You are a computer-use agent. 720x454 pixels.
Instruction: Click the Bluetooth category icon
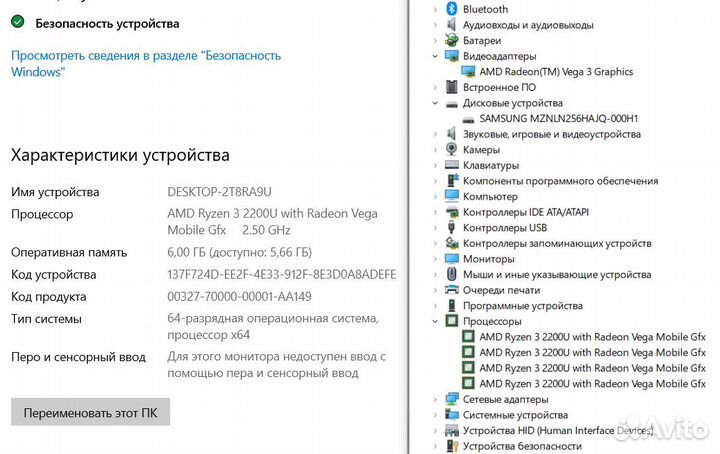(x=452, y=9)
